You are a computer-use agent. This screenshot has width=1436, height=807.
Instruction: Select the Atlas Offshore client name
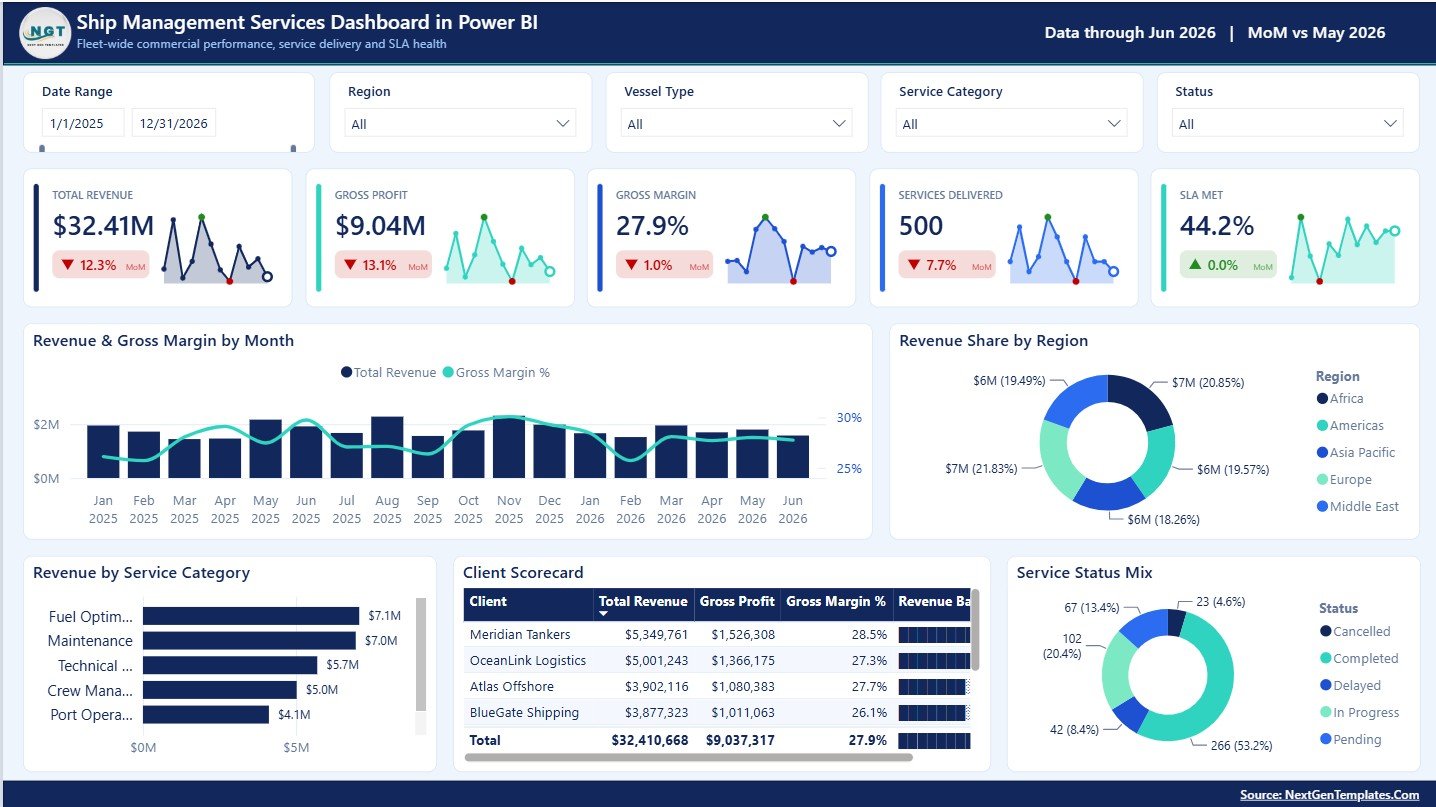511,687
